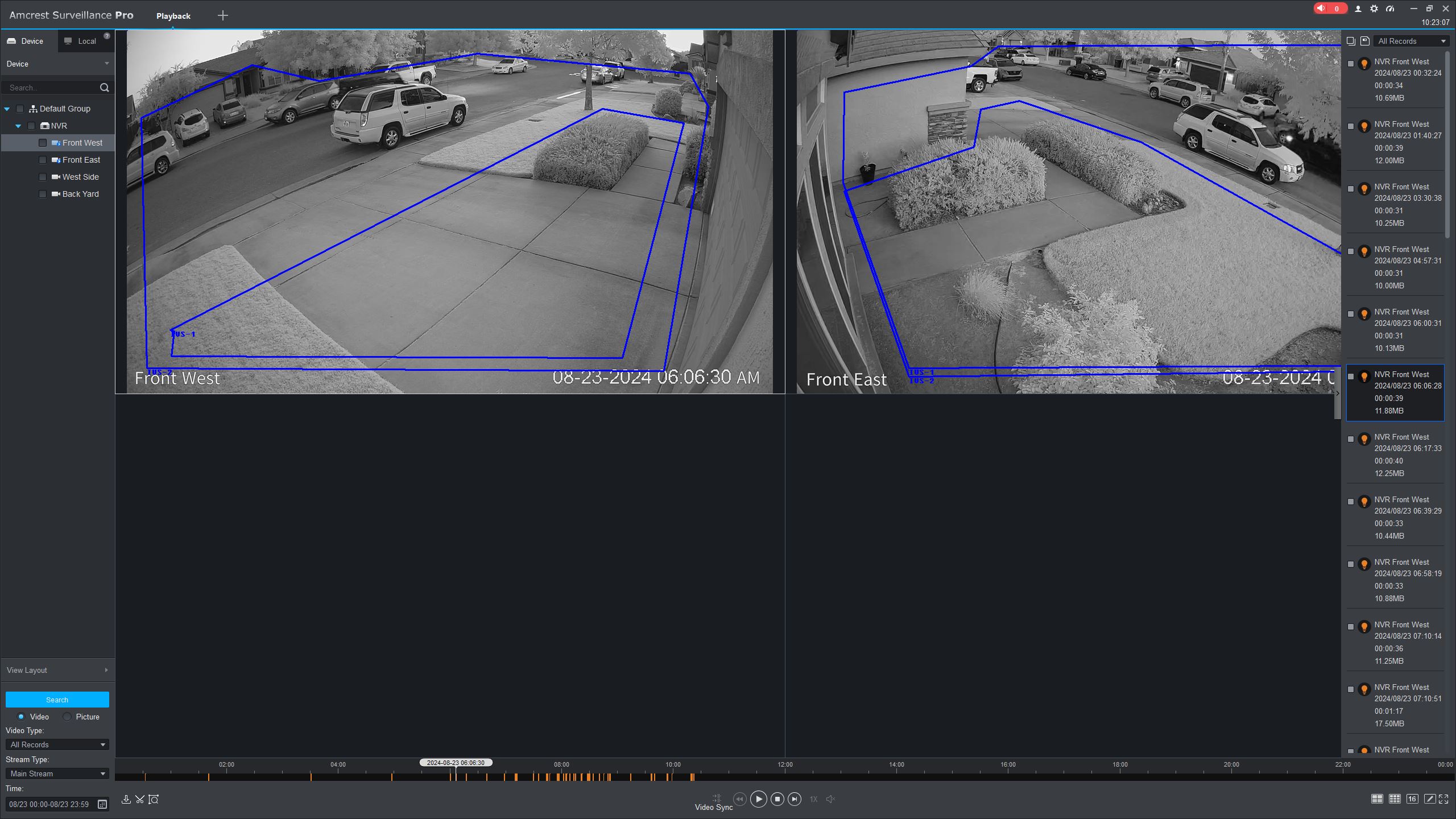Image resolution: width=1456 pixels, height=819 pixels.
Task: Start playback with the play button
Action: 758,799
